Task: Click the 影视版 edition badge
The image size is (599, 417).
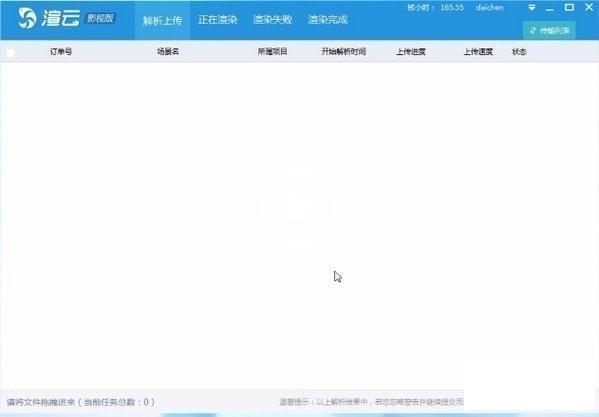Action: [x=100, y=18]
